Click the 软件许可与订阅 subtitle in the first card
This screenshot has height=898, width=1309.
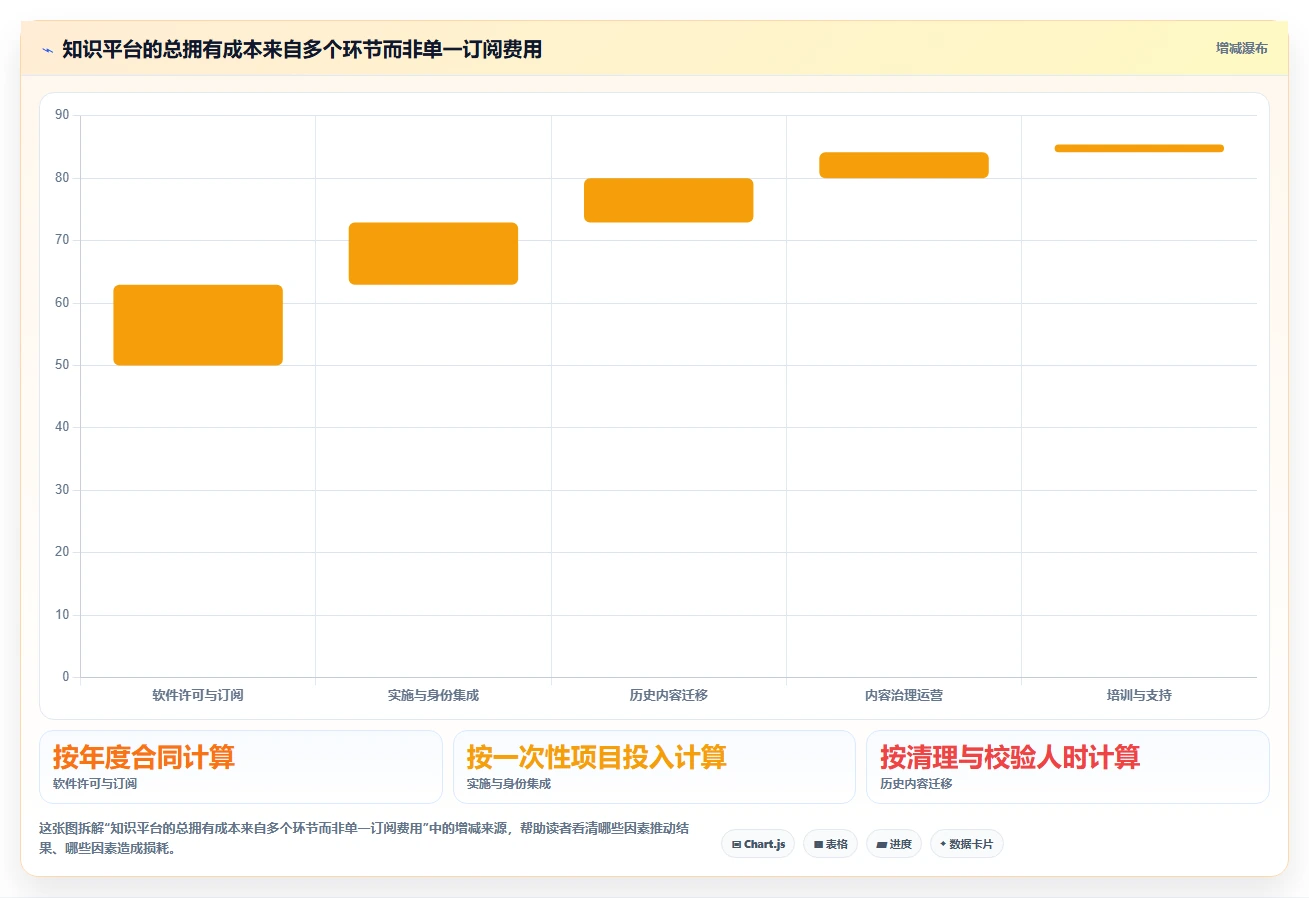point(95,784)
